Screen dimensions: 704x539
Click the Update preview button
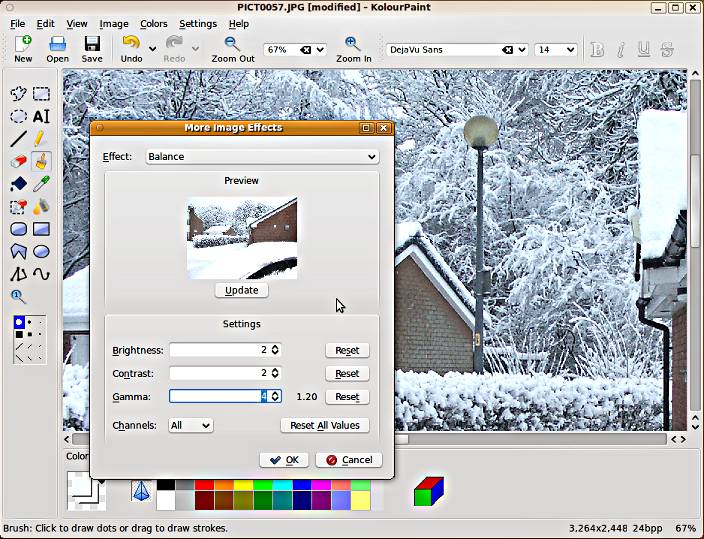(241, 290)
